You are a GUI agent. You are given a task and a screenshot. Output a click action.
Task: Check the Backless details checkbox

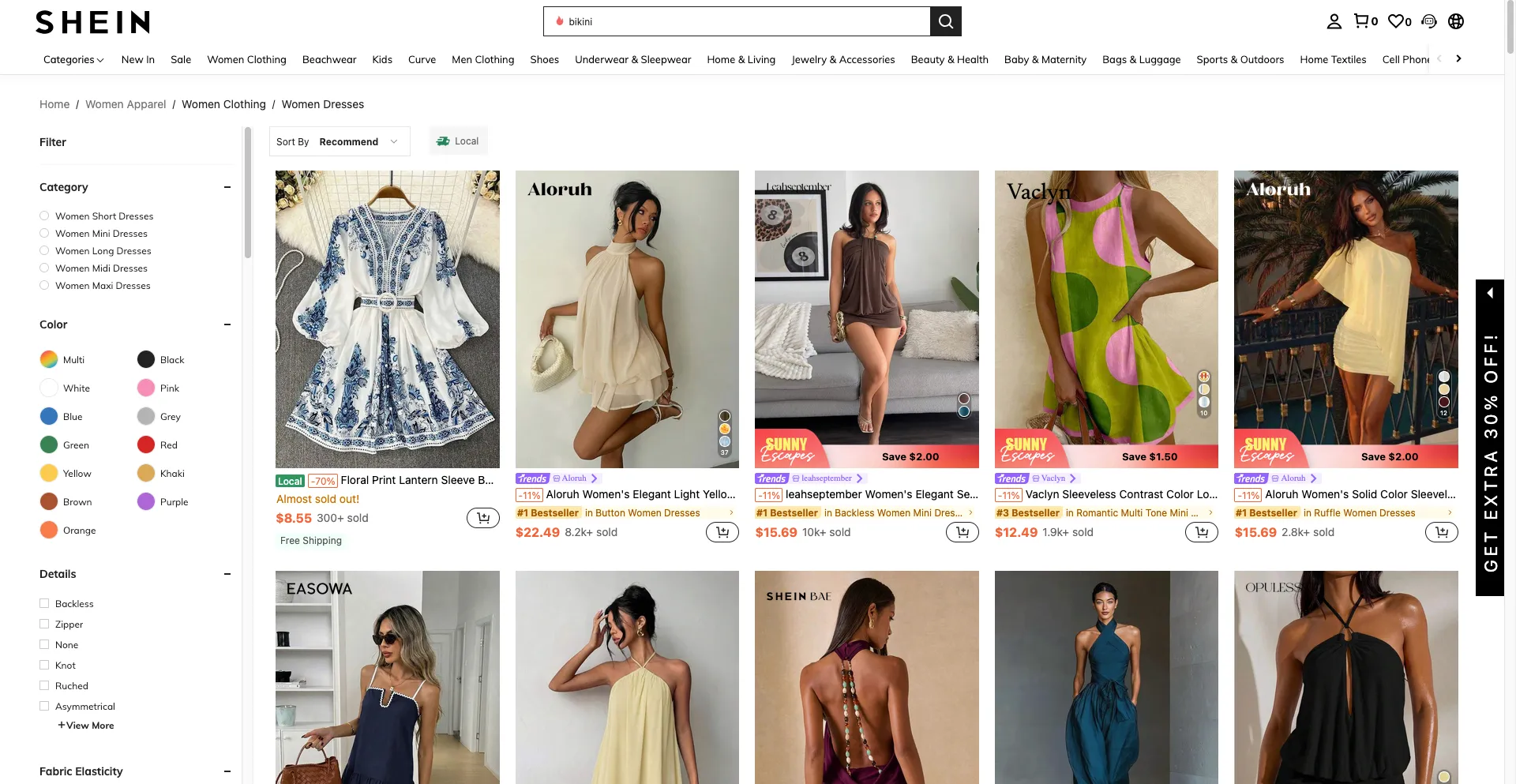[x=44, y=603]
